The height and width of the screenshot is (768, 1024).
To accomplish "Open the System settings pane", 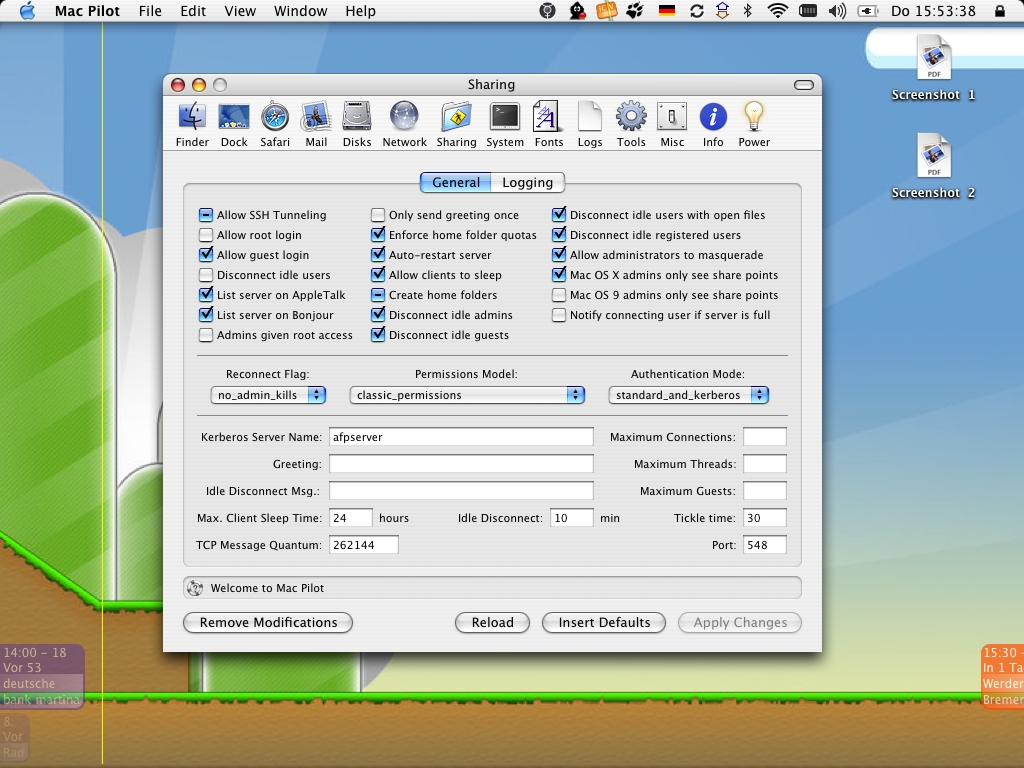I will tap(505, 125).
